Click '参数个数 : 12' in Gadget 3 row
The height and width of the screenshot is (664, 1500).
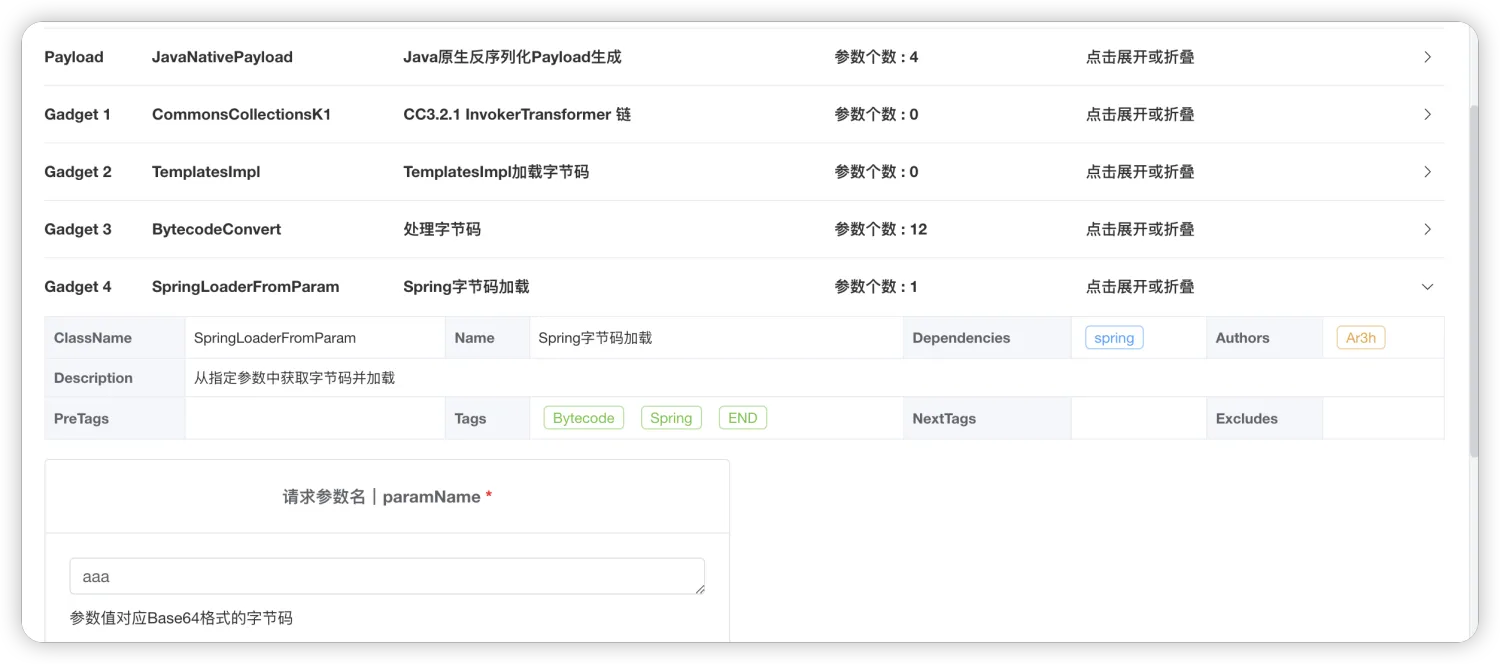pos(881,229)
